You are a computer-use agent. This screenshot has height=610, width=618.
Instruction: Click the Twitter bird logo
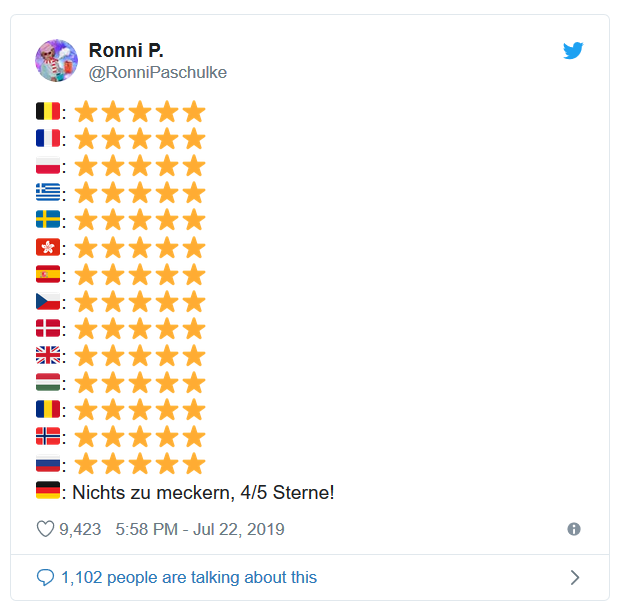click(x=572, y=51)
